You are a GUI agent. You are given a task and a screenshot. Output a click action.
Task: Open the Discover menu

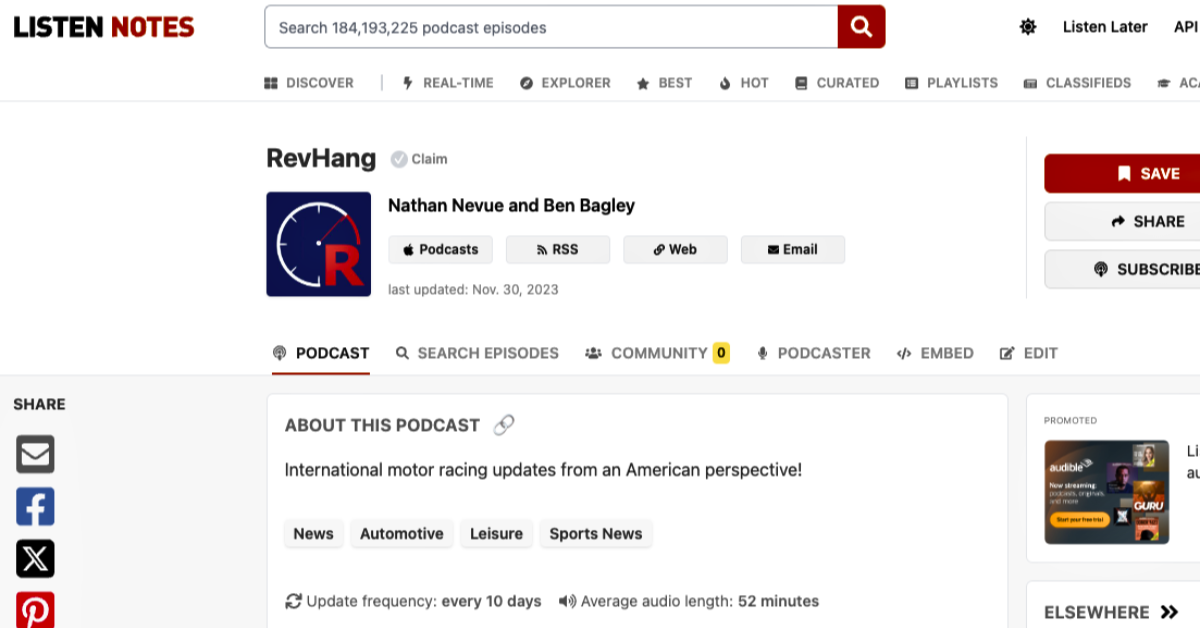[309, 83]
